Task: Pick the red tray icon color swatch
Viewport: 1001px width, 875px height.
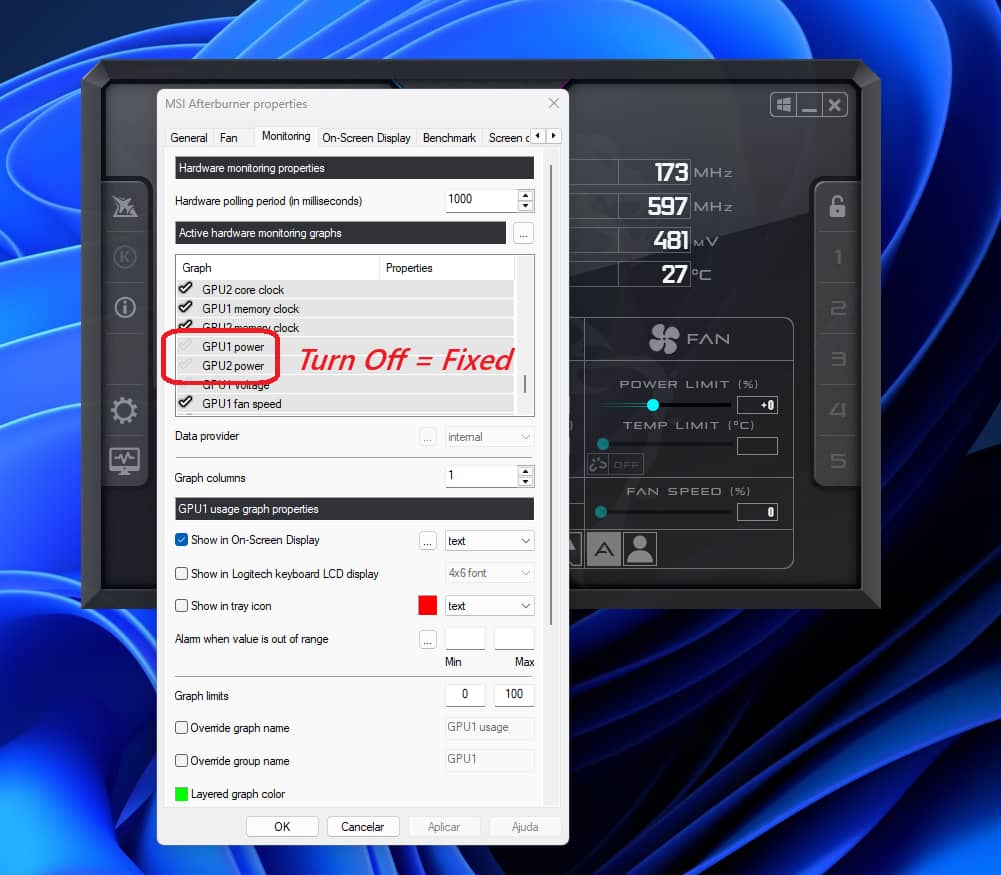Action: 428,605
